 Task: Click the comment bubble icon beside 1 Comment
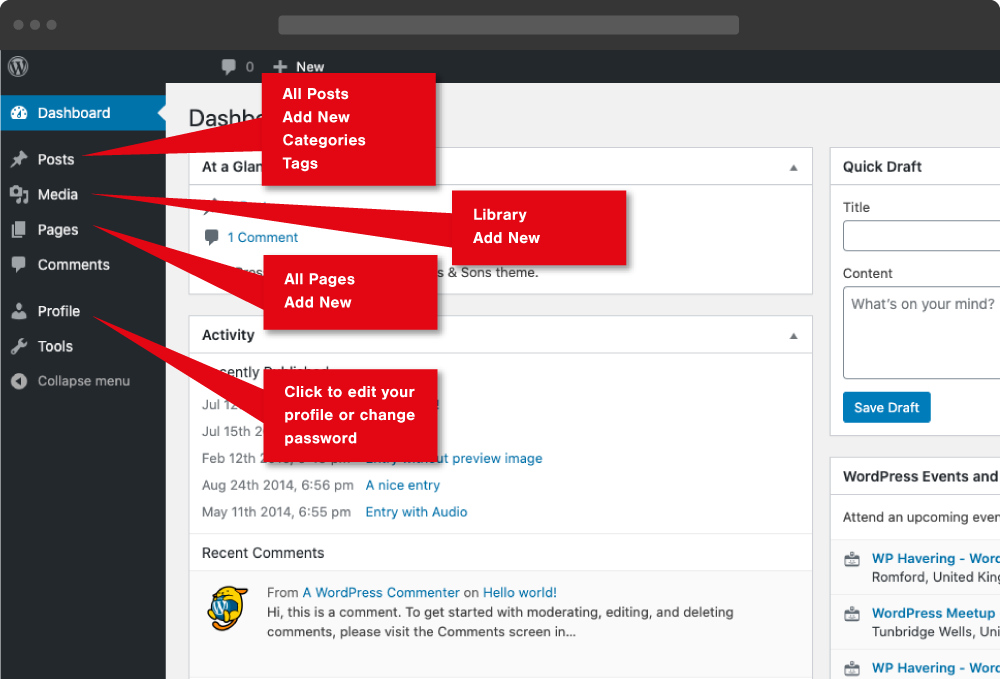[x=211, y=237]
